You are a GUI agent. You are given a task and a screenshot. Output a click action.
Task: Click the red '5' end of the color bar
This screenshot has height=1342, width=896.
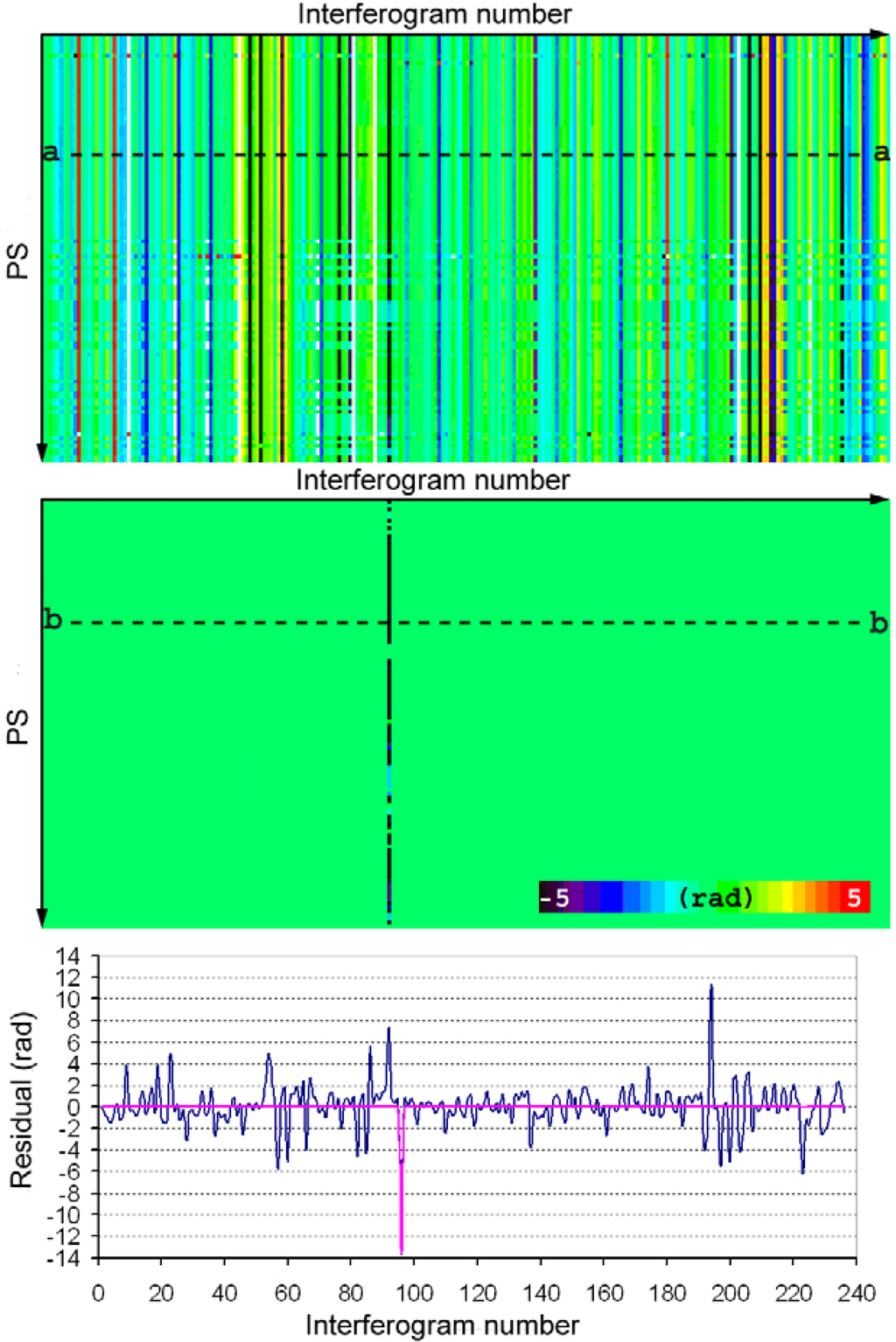[854, 898]
